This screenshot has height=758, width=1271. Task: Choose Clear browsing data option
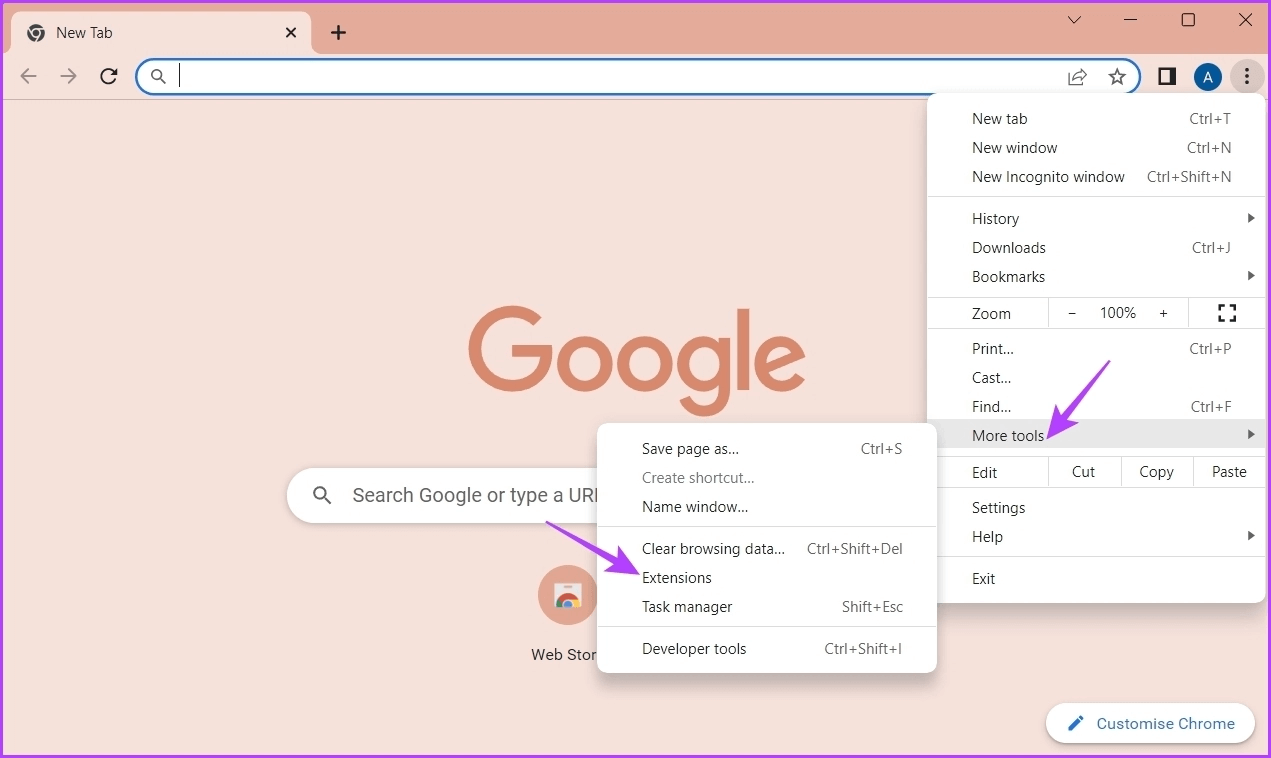(713, 549)
